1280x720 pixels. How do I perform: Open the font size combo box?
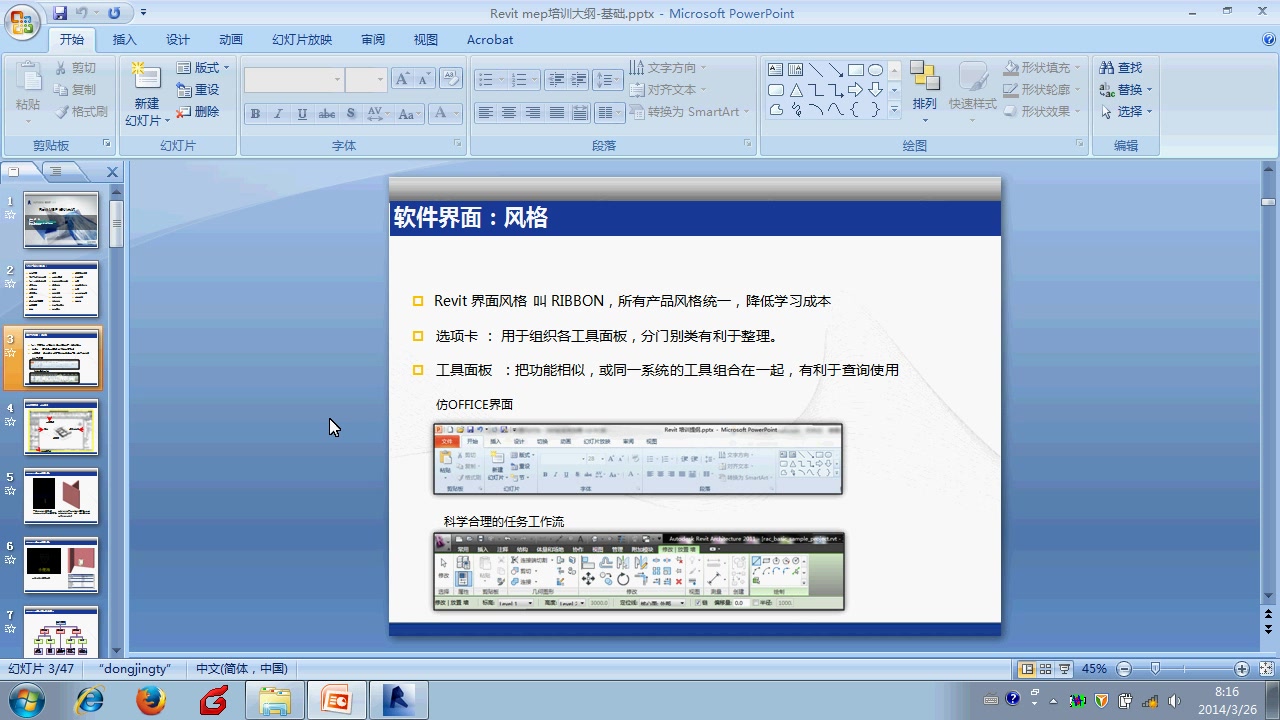[x=366, y=80]
